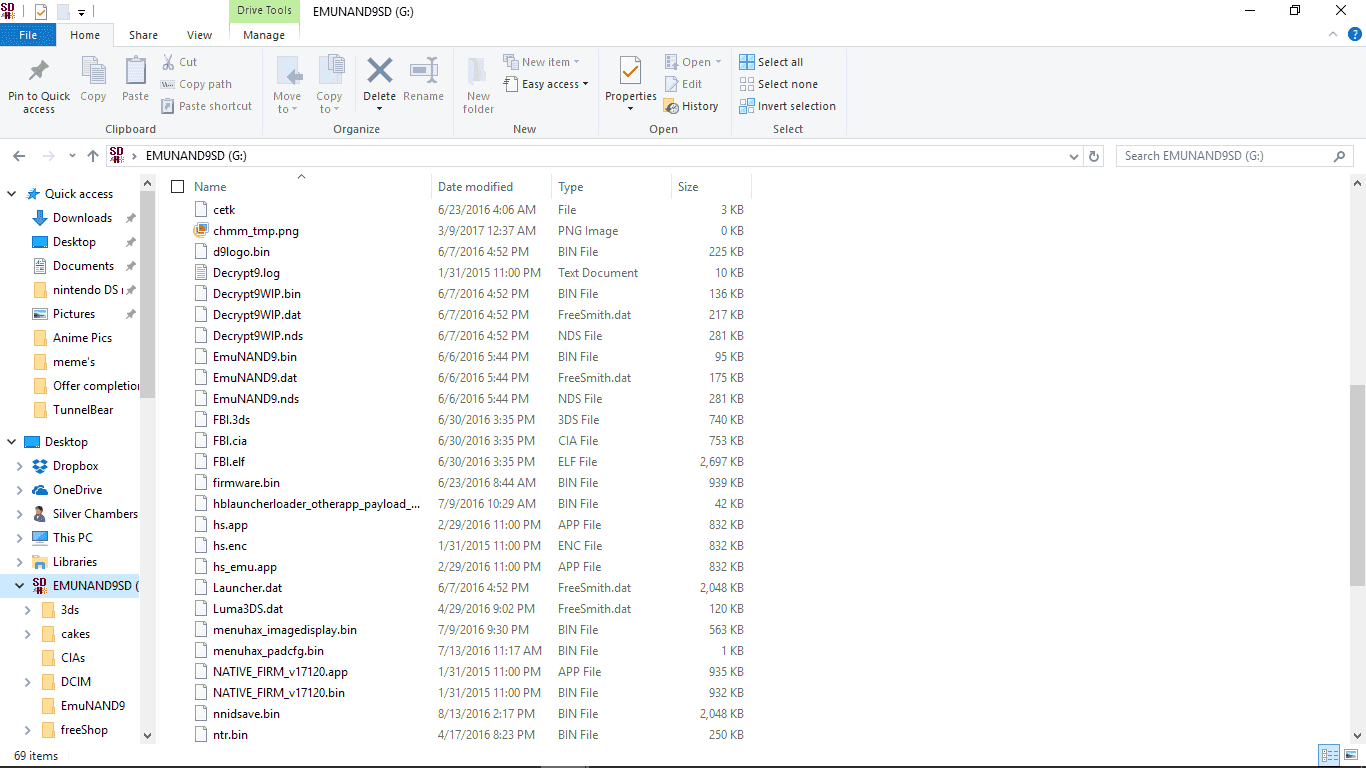This screenshot has height=768, width=1366.
Task: Click the Rename ribbon icon
Action: point(424,70)
